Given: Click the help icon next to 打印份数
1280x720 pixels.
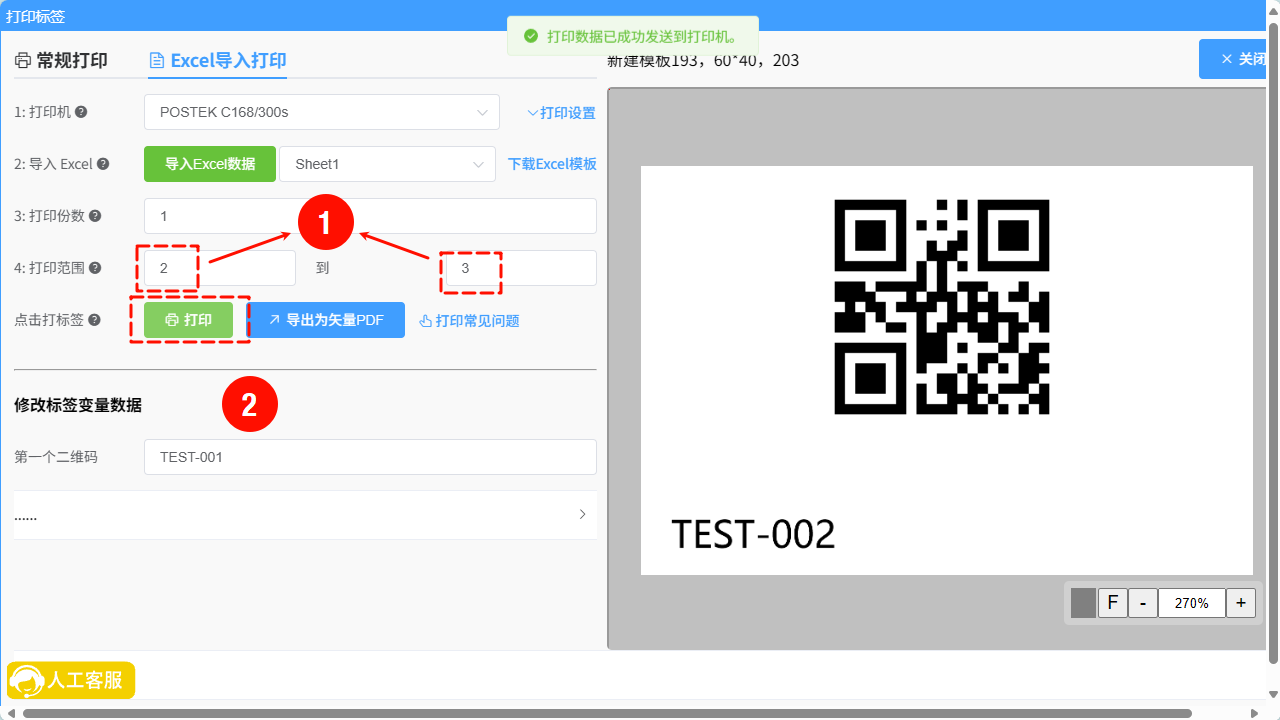Looking at the screenshot, I should click(94, 216).
